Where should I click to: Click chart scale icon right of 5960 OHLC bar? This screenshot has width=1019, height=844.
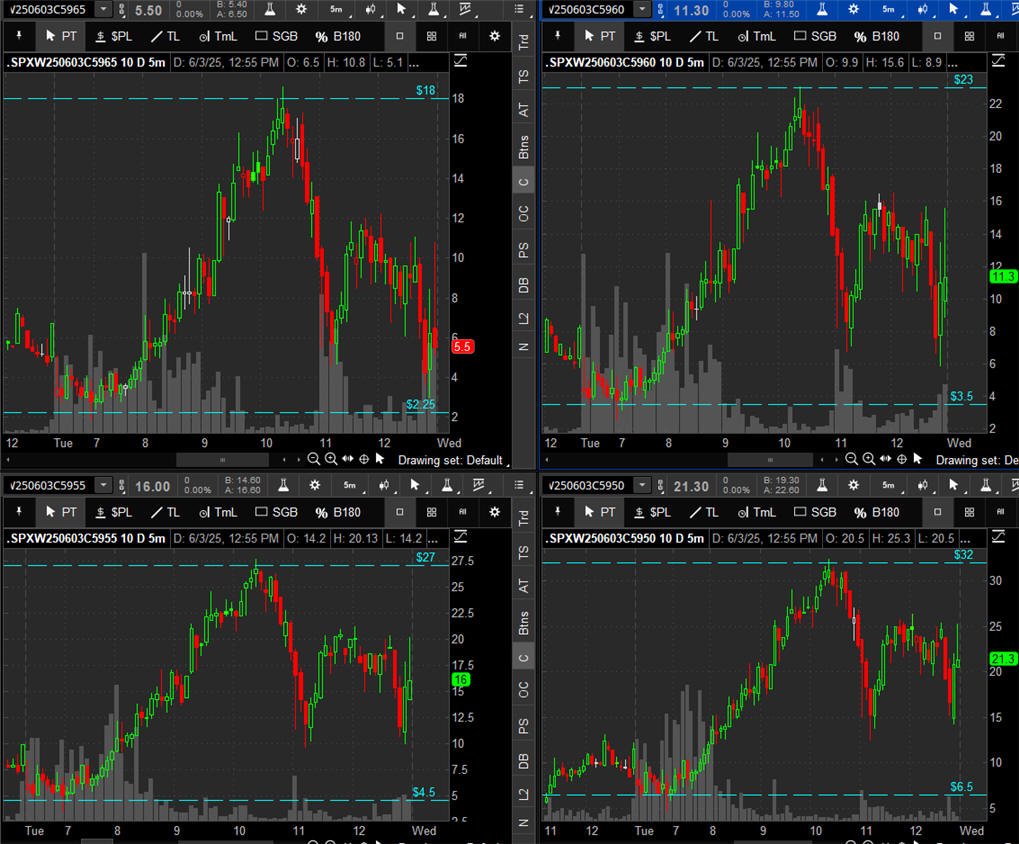pyautogui.click(x=998, y=61)
